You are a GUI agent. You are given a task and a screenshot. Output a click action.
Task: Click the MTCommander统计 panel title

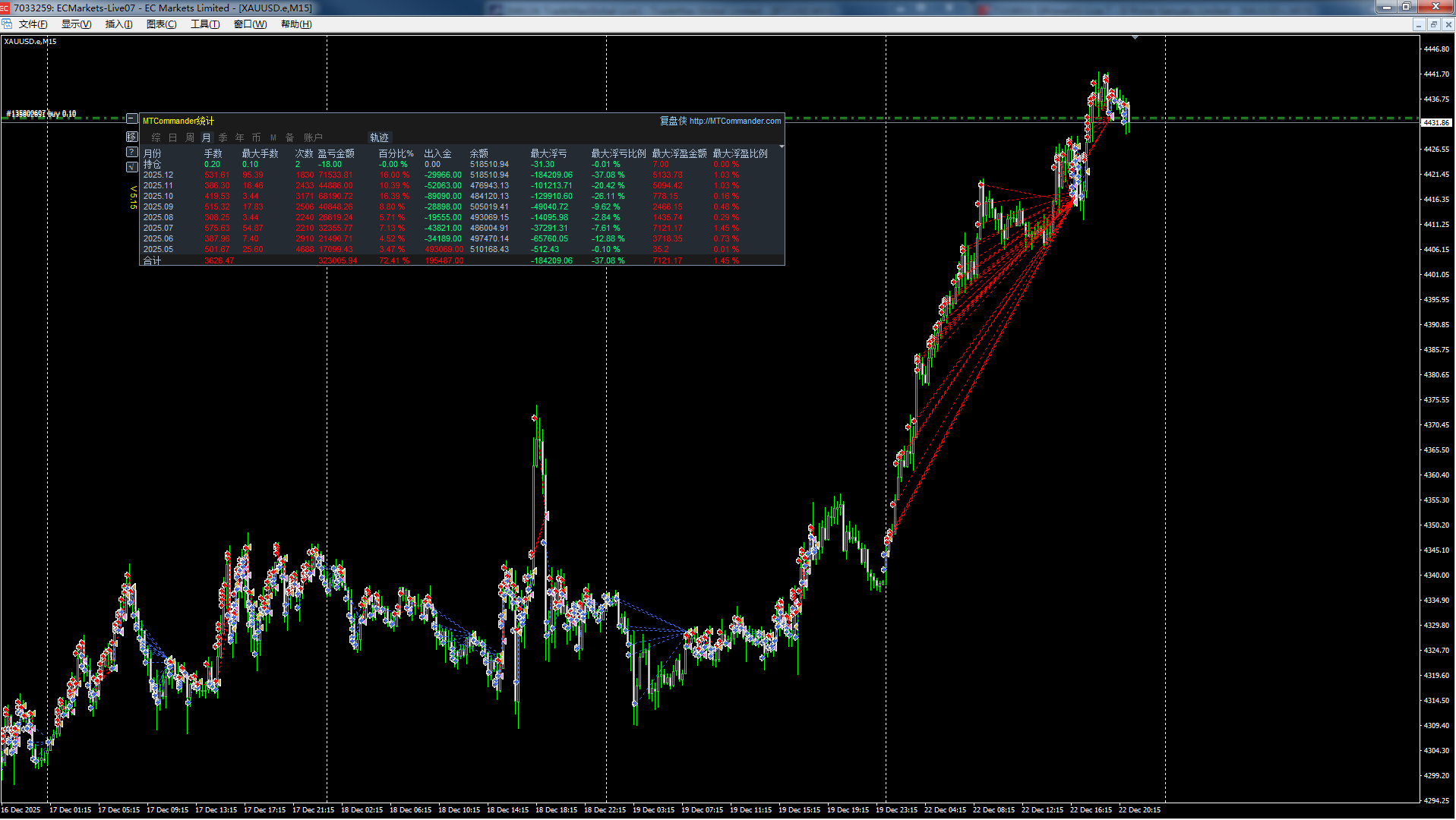(178, 121)
